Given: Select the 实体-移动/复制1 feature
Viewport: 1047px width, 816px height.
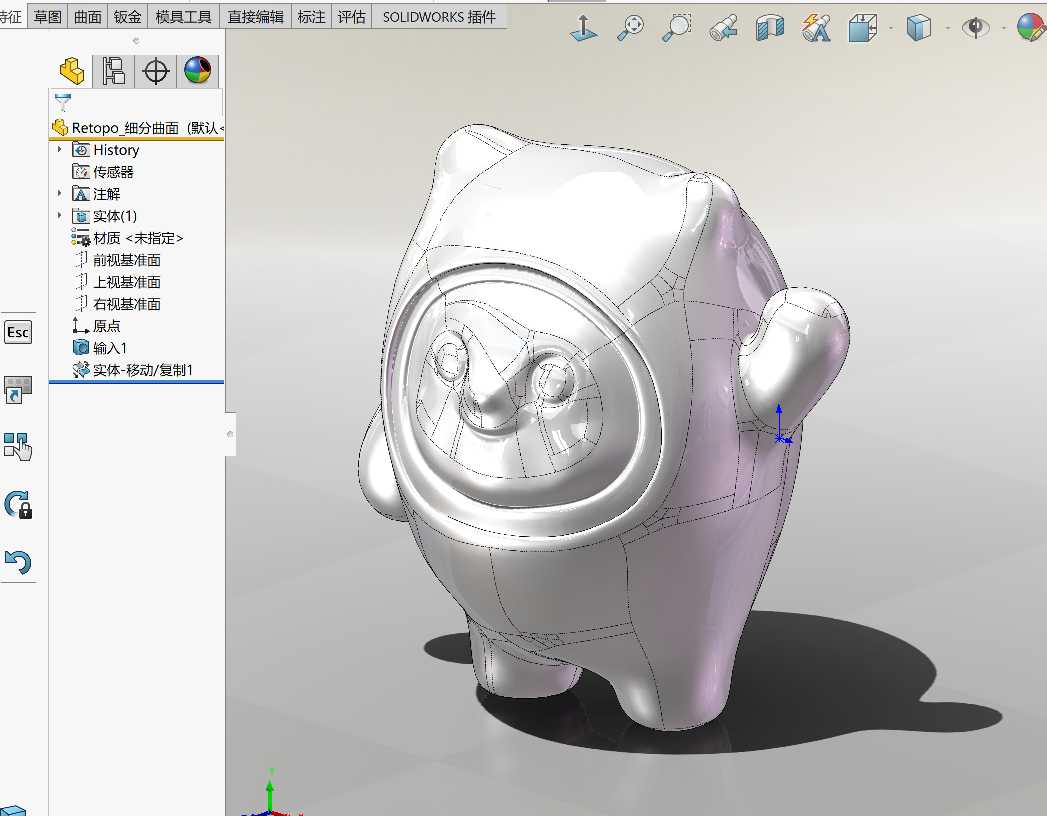Looking at the screenshot, I should coord(133,370).
